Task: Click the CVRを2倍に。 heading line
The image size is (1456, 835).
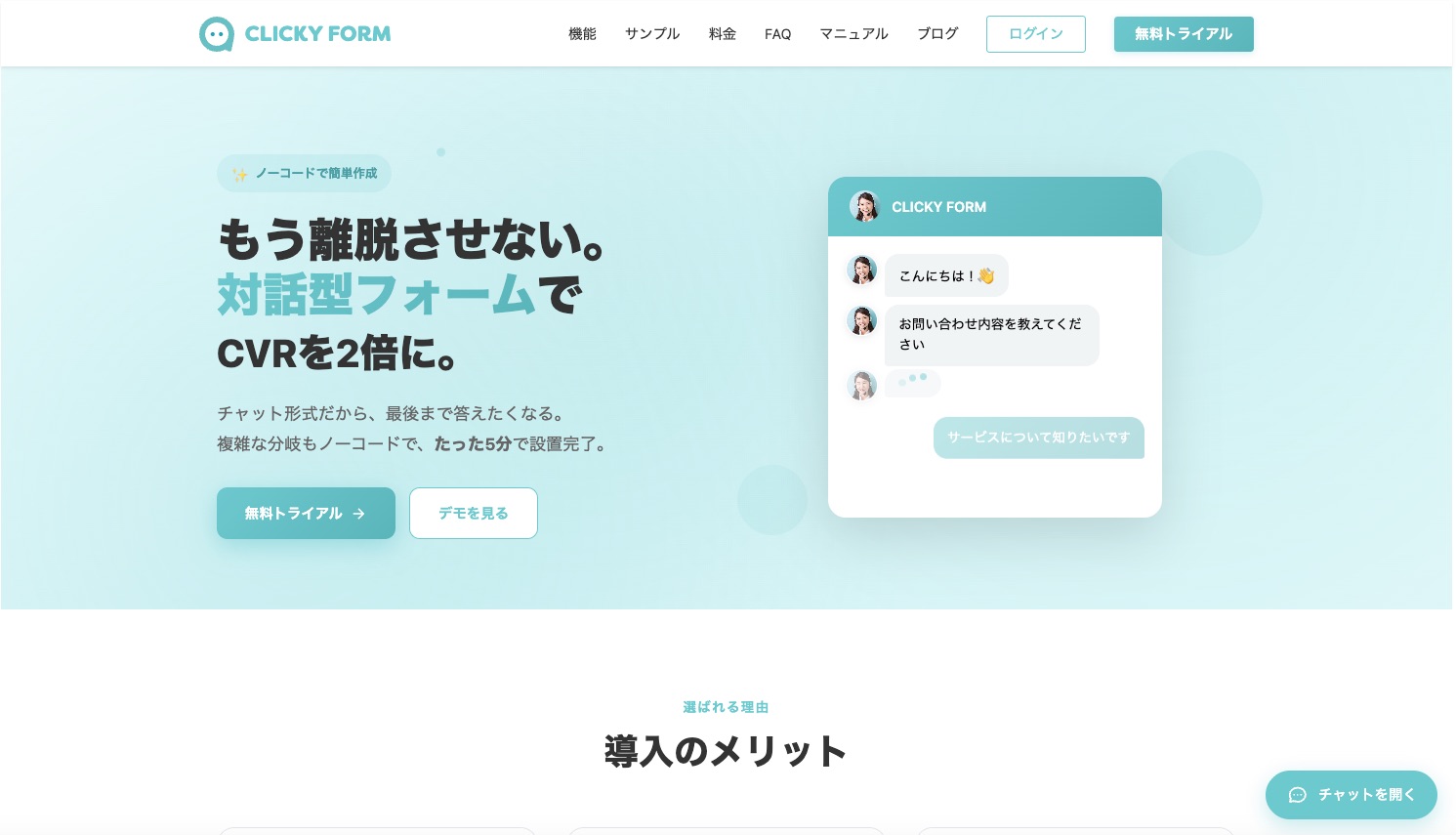Action: pyautogui.click(x=337, y=354)
